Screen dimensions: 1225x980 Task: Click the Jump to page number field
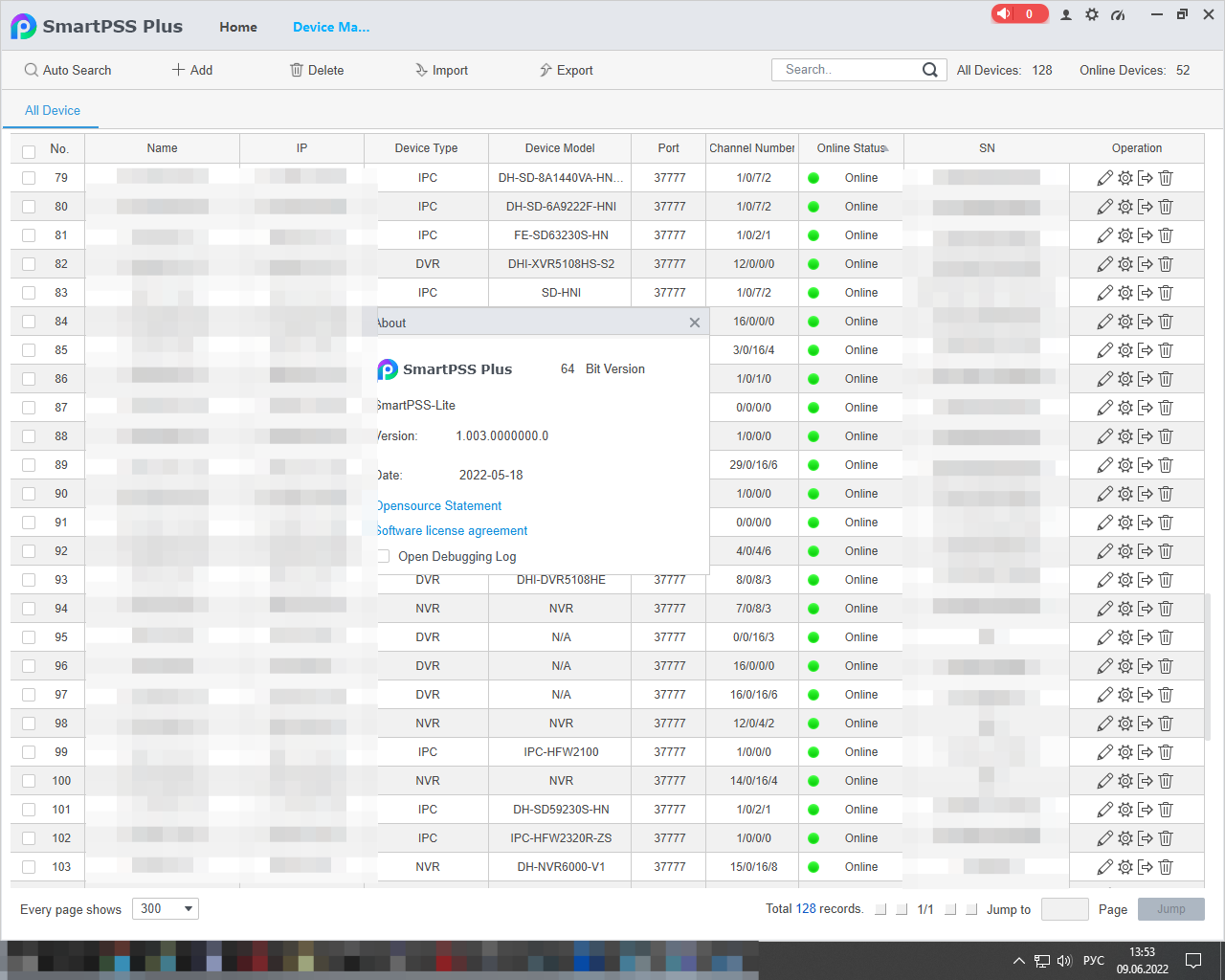[1065, 909]
